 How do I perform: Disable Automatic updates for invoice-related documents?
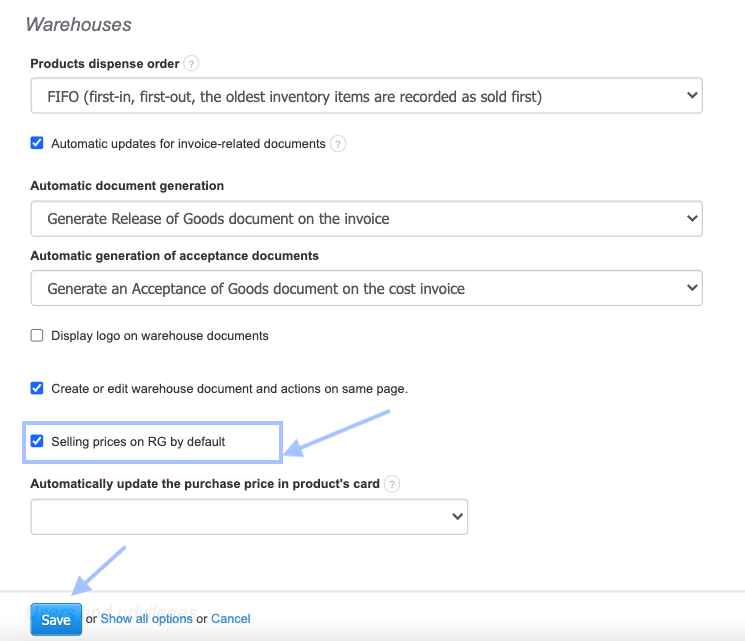coord(37,143)
